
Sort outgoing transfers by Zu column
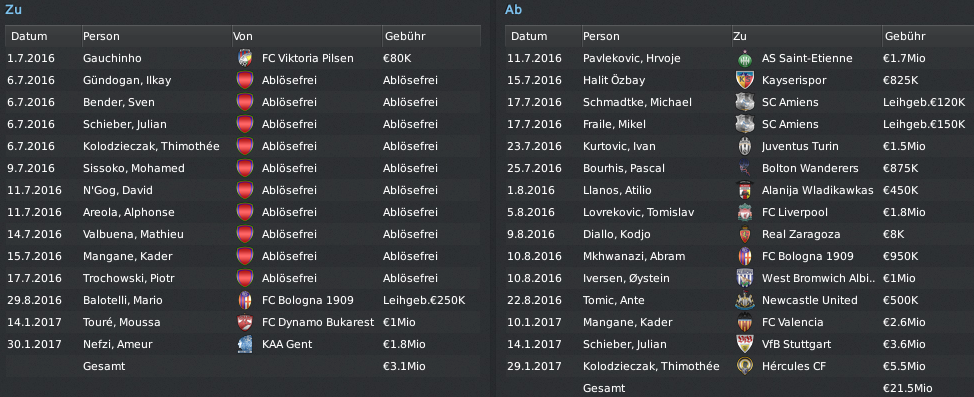coord(807,36)
